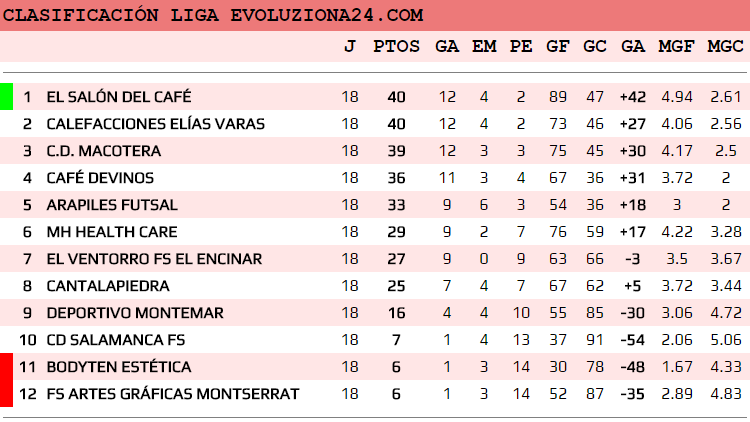Click the EM column header

484,46
